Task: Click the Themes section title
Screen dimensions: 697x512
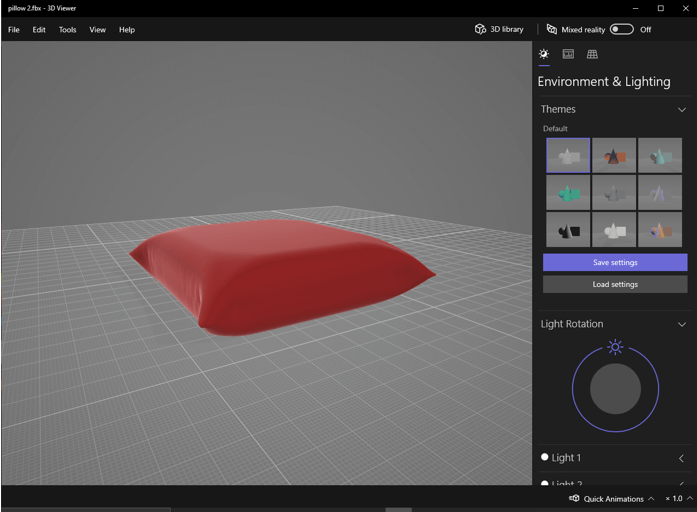Action: point(558,109)
